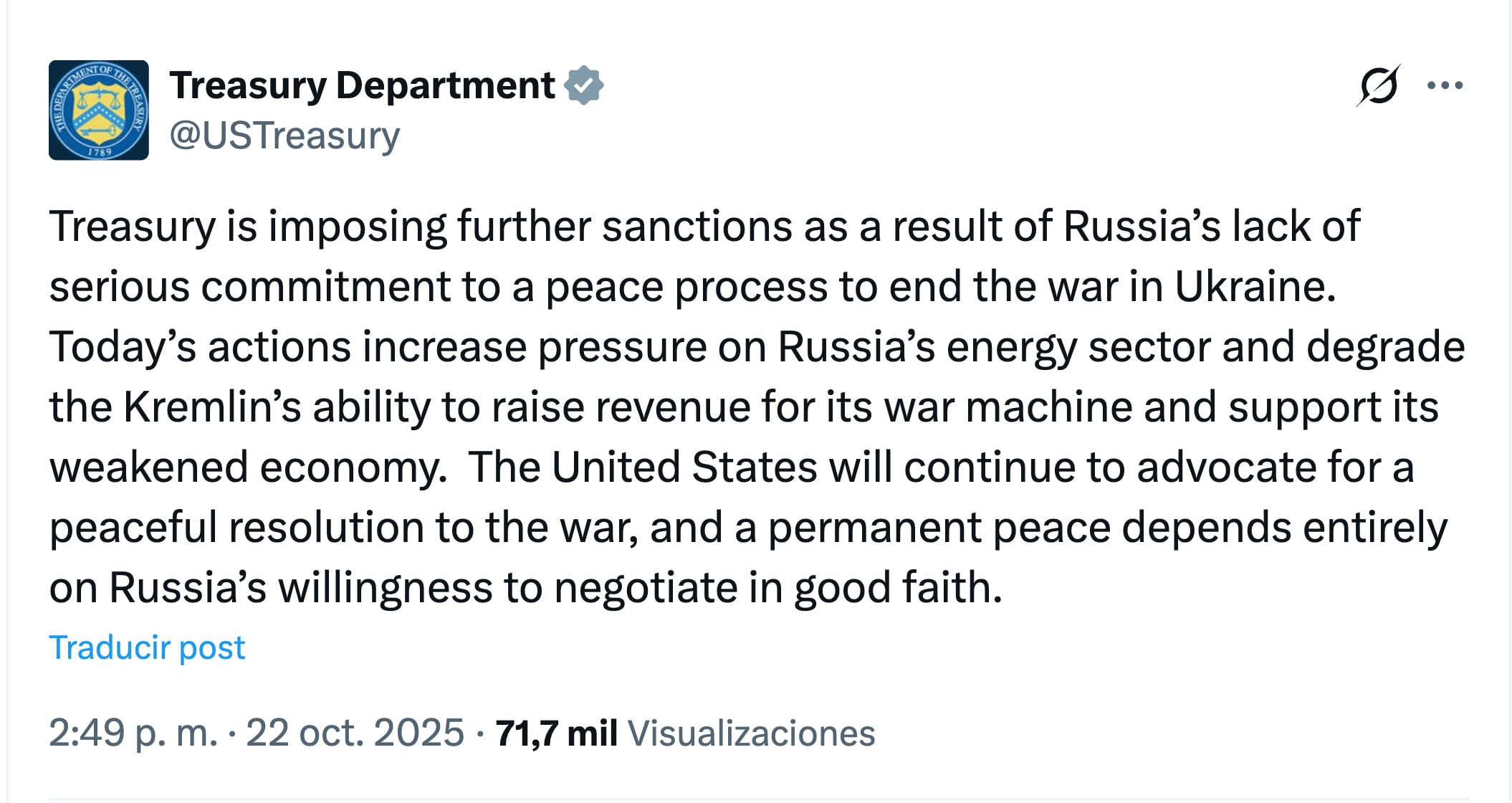Open the Grok explain-post icon

click(1377, 86)
